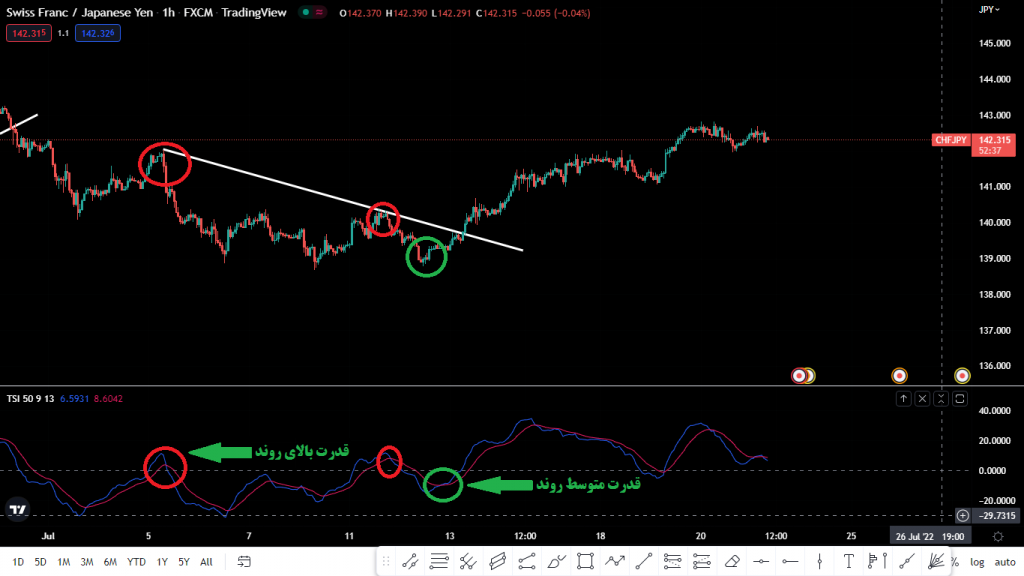
Task: Select the stacked horizontal lines tool
Action: click(440, 561)
